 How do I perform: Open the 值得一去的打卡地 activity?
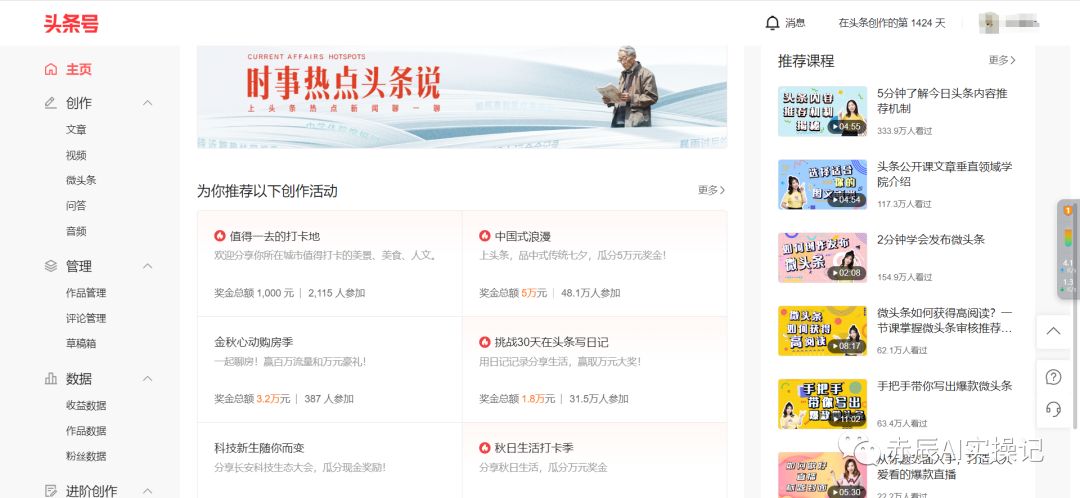tap(329, 264)
